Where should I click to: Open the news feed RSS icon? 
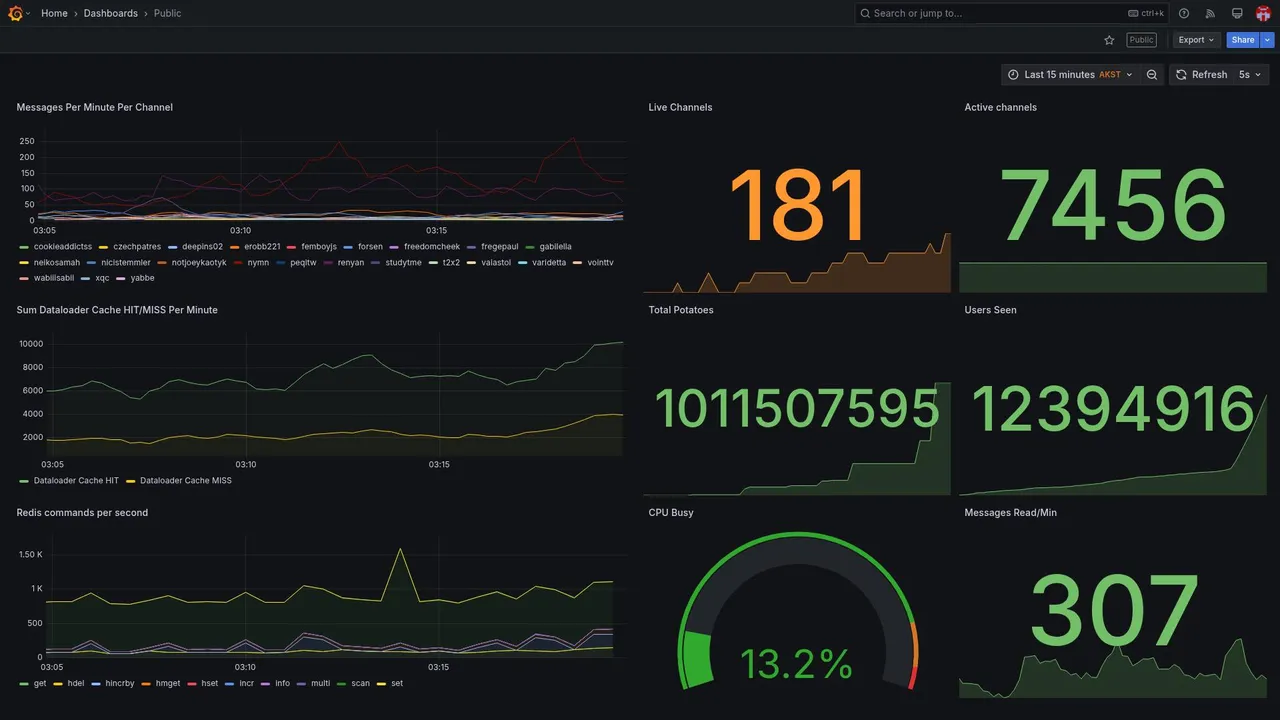click(x=1210, y=13)
